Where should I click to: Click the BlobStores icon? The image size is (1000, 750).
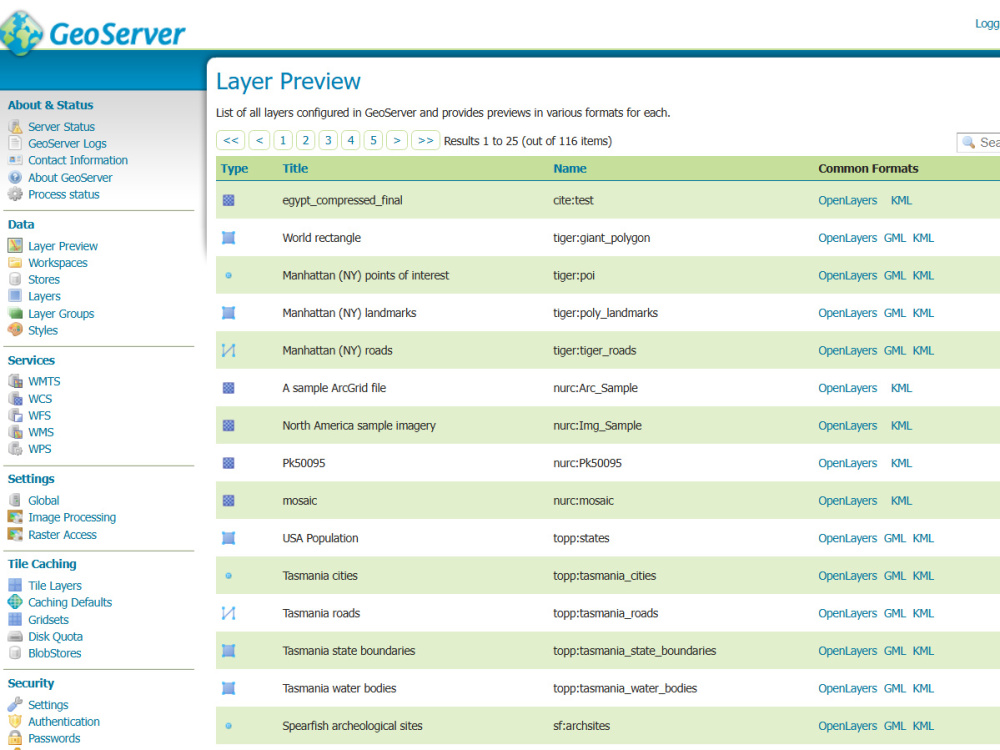[15, 653]
